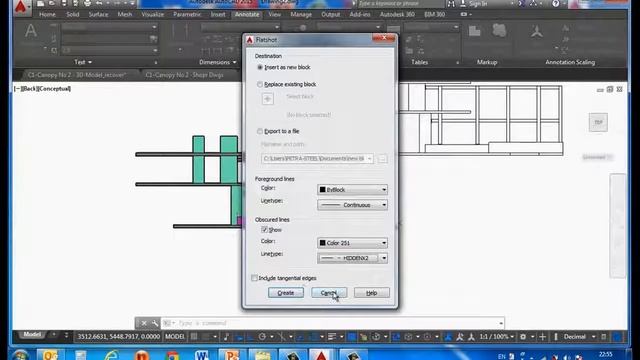Image resolution: width=640 pixels, height=360 pixels.
Task: Switch to the Solid ribbon tab
Action: [x=73, y=14]
